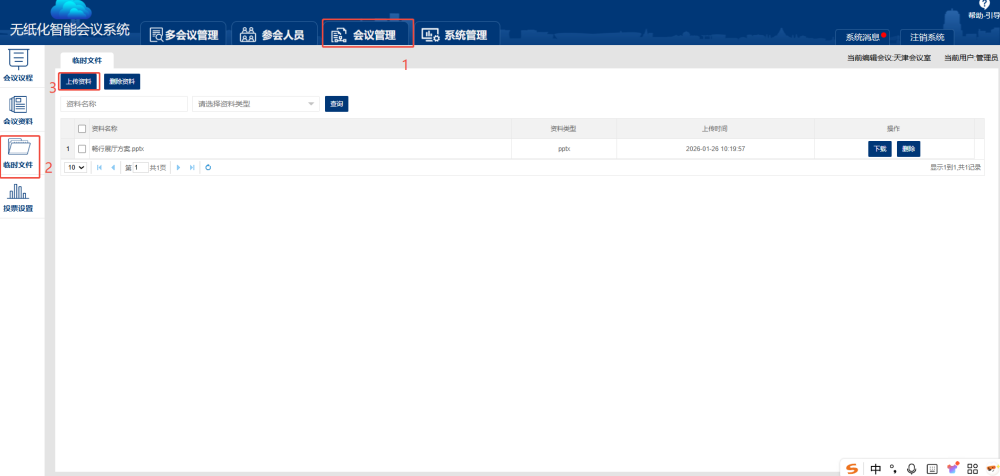Screen dimensions: 1000x476
Task: Toggle the 中 Chinese input mode indicator
Action: tap(876, 469)
